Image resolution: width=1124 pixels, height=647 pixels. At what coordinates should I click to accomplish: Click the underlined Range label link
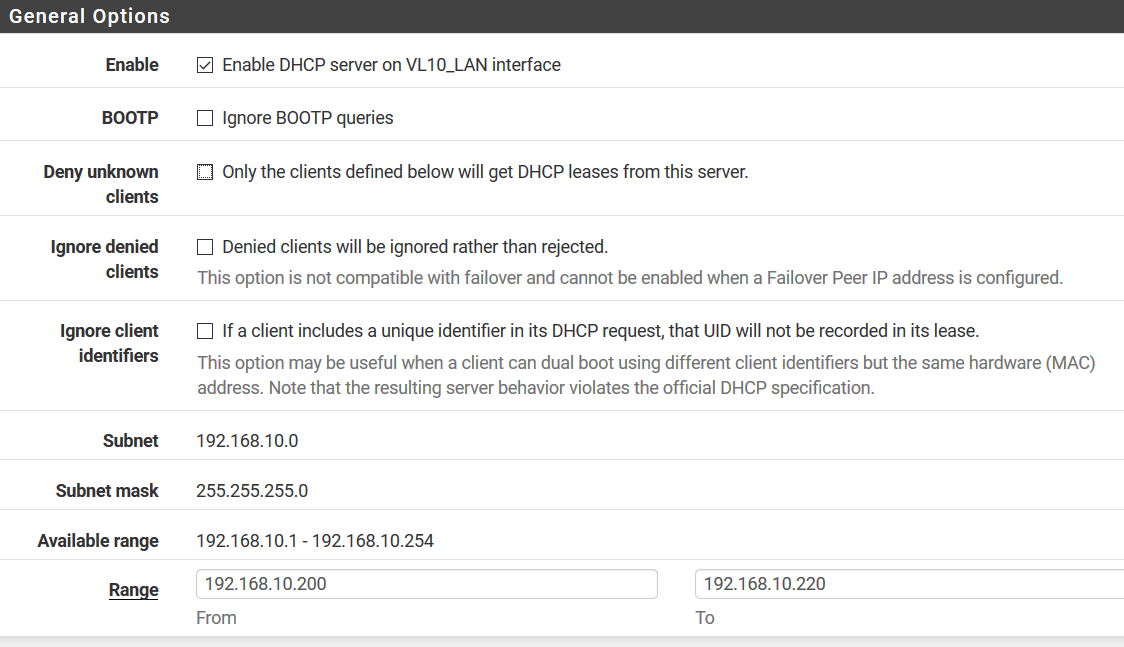click(134, 590)
